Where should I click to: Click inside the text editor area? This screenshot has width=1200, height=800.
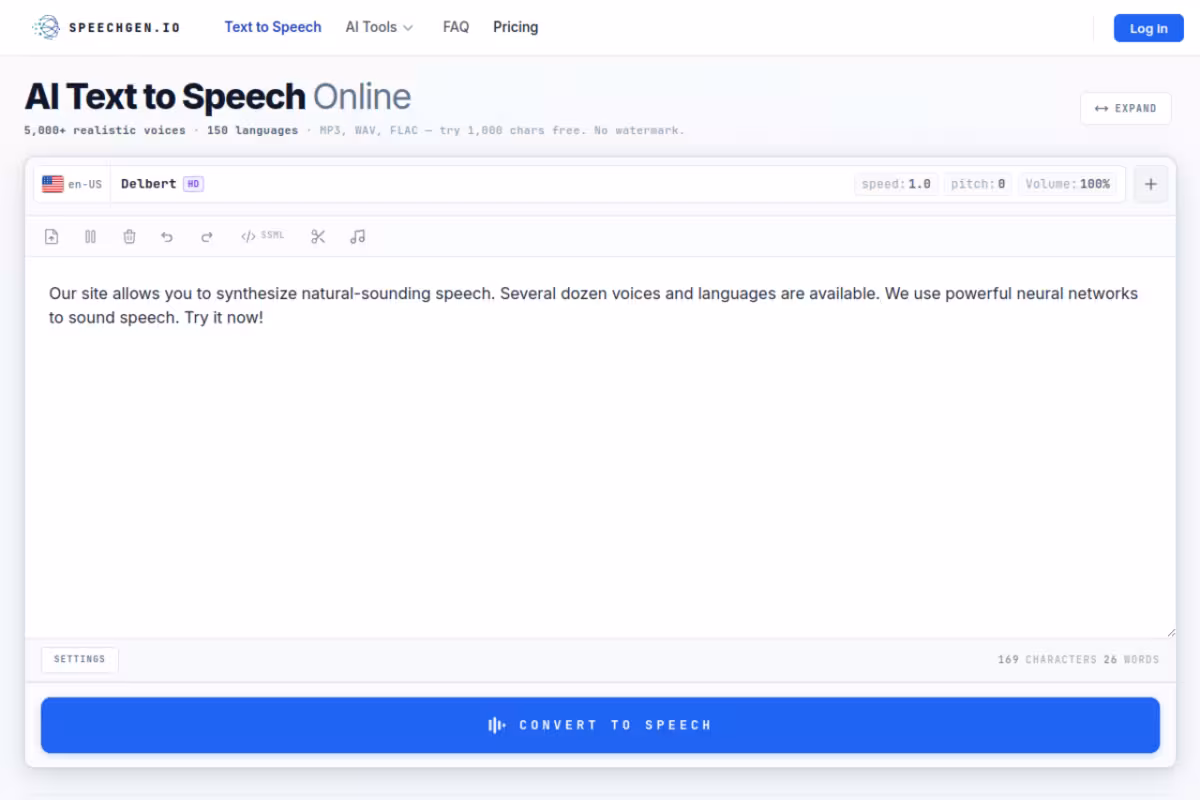pos(600,447)
